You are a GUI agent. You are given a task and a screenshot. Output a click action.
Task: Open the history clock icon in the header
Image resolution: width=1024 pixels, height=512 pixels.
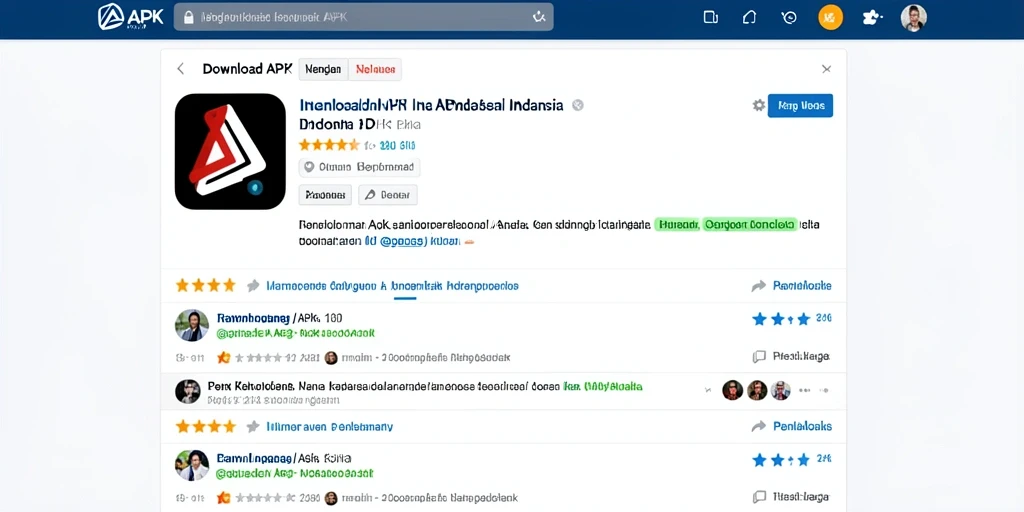click(x=789, y=18)
